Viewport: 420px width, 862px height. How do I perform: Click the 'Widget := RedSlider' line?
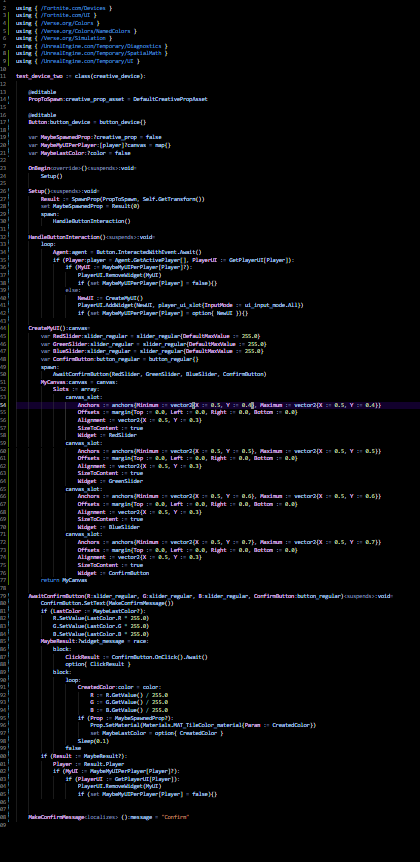(x=107, y=435)
